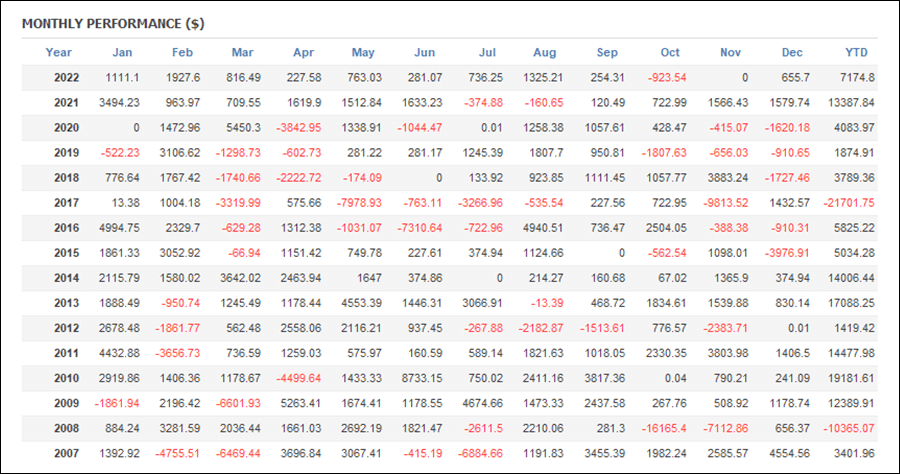Click the Jun column header
This screenshot has height=474, width=900.
point(424,52)
